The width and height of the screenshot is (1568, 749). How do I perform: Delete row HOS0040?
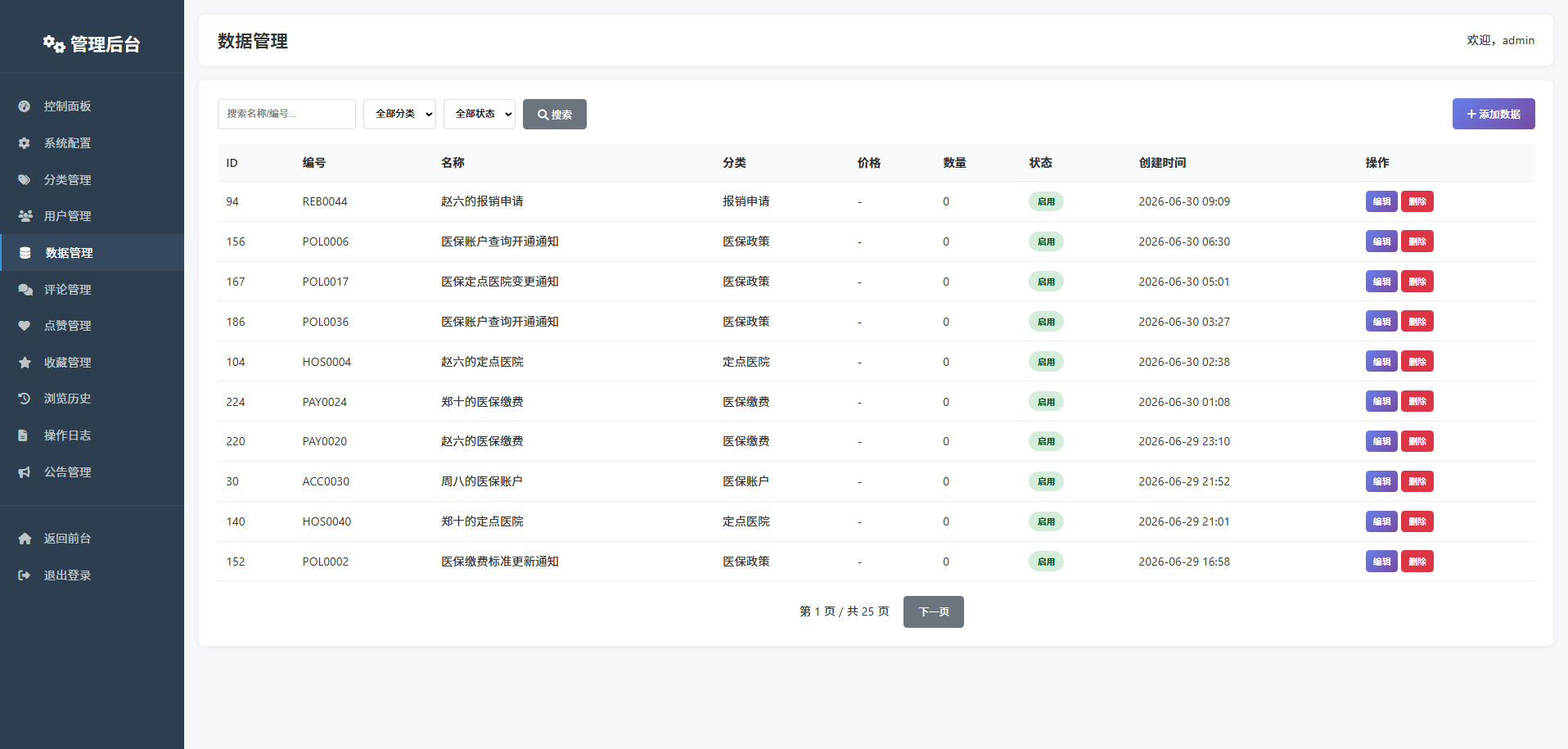click(x=1417, y=521)
